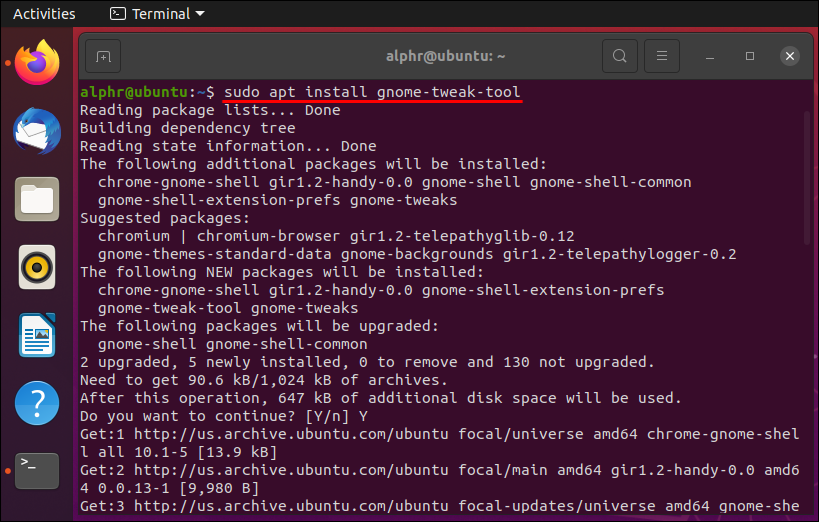Open Firefox from the dock

(x=37, y=62)
